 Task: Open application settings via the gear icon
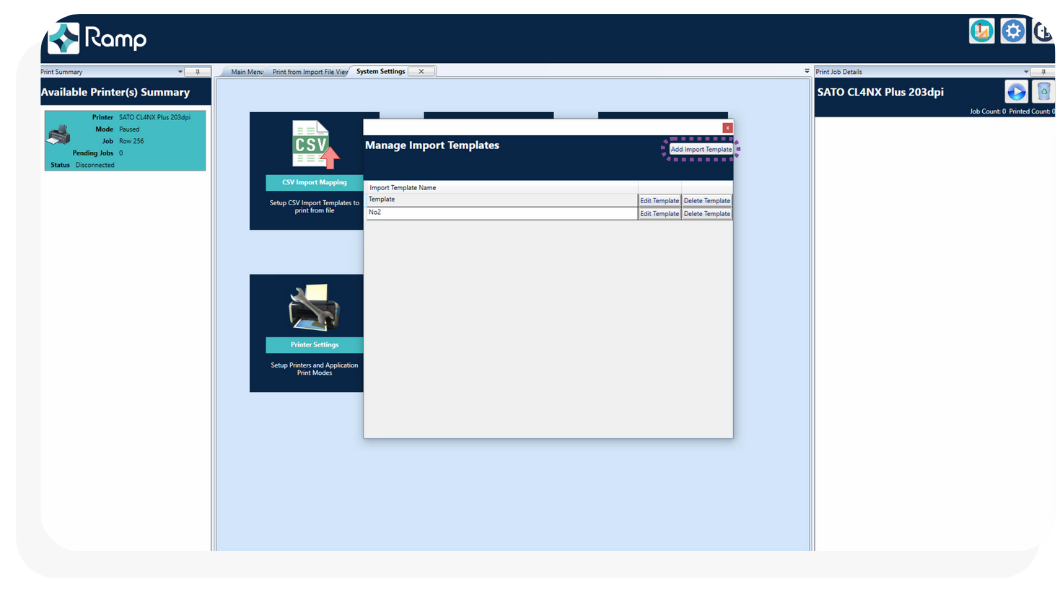pos(1012,31)
